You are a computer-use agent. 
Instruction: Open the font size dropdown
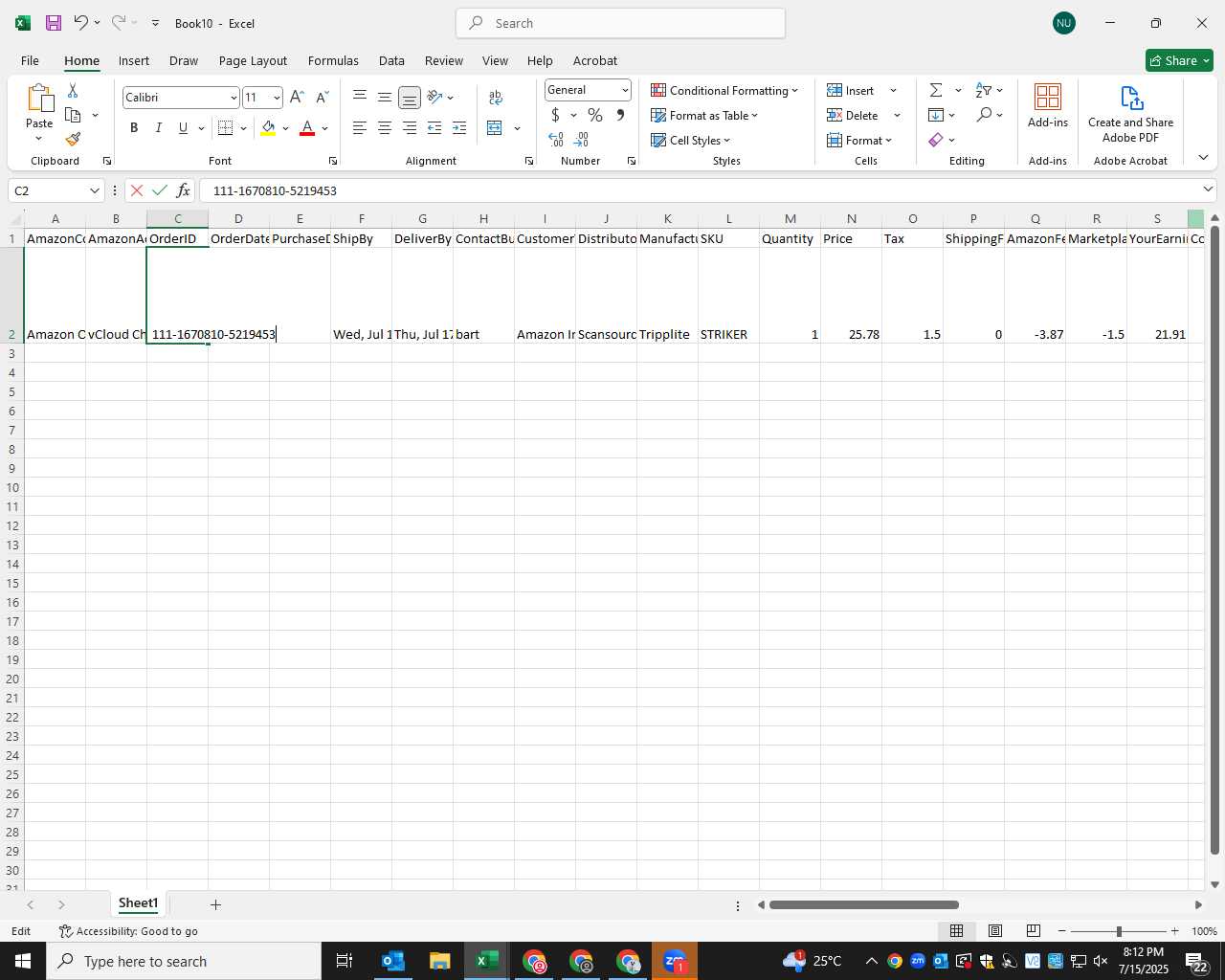click(277, 98)
